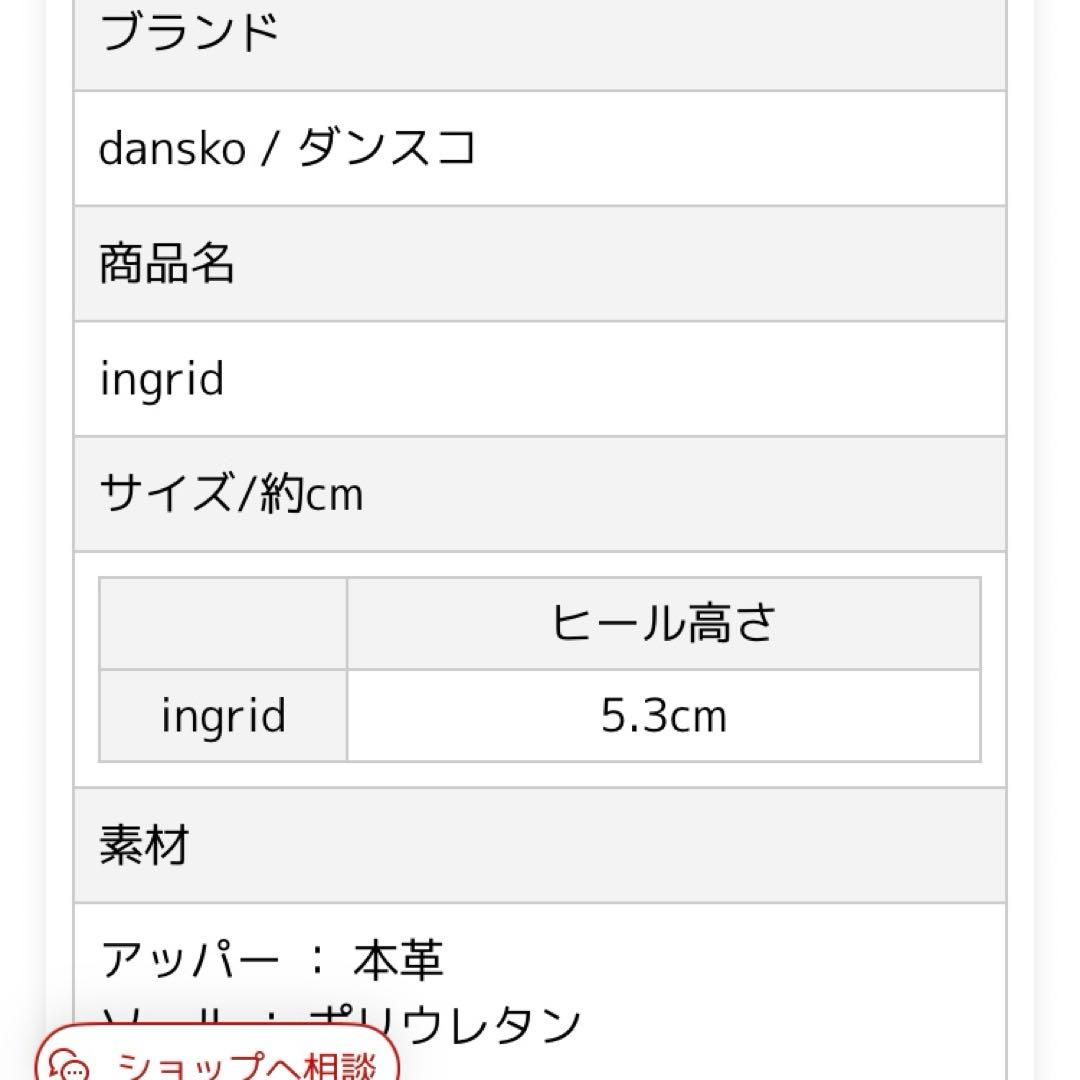The width and height of the screenshot is (1080, 1080).
Task: Click the アッパー label text
Action: click(x=189, y=961)
